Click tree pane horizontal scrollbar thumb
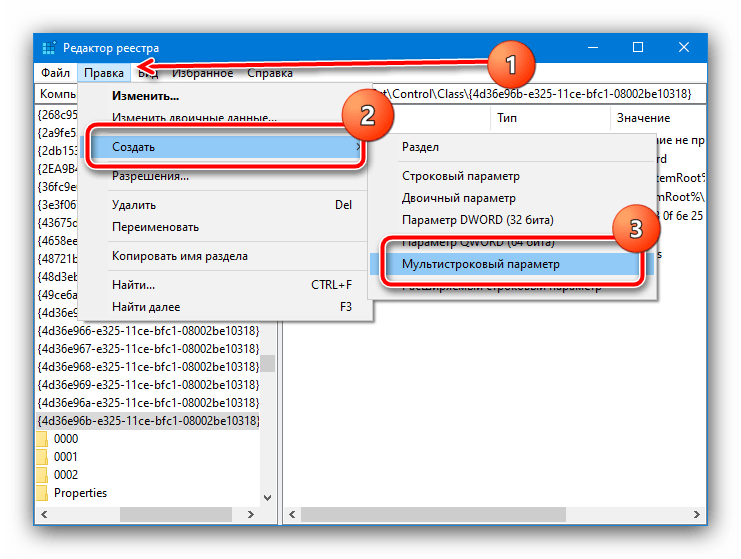This screenshot has height=559, width=741. (x=176, y=515)
